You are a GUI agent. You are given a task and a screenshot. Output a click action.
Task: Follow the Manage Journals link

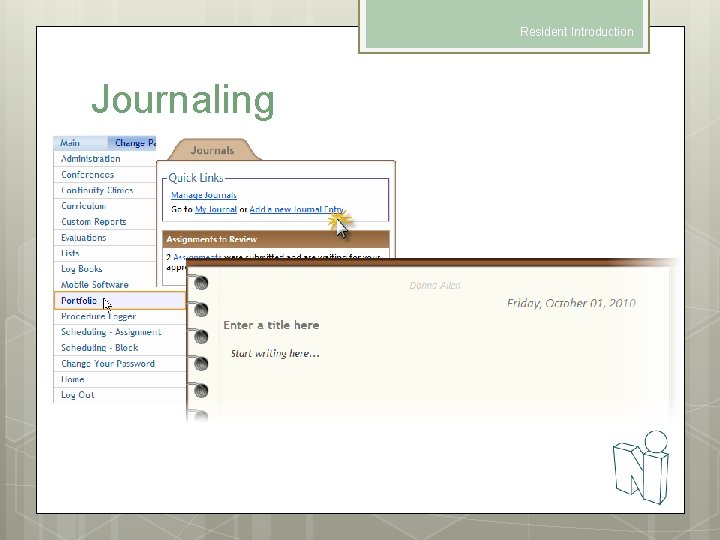pyautogui.click(x=204, y=195)
